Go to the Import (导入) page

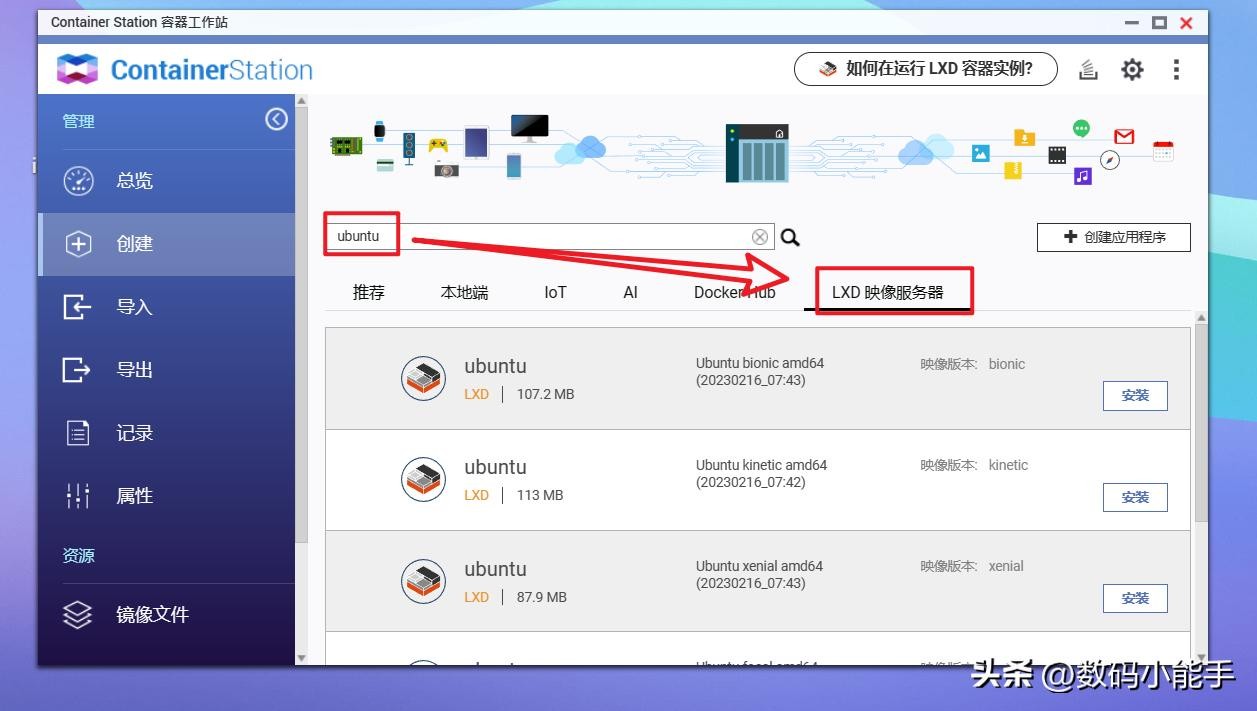coord(134,307)
